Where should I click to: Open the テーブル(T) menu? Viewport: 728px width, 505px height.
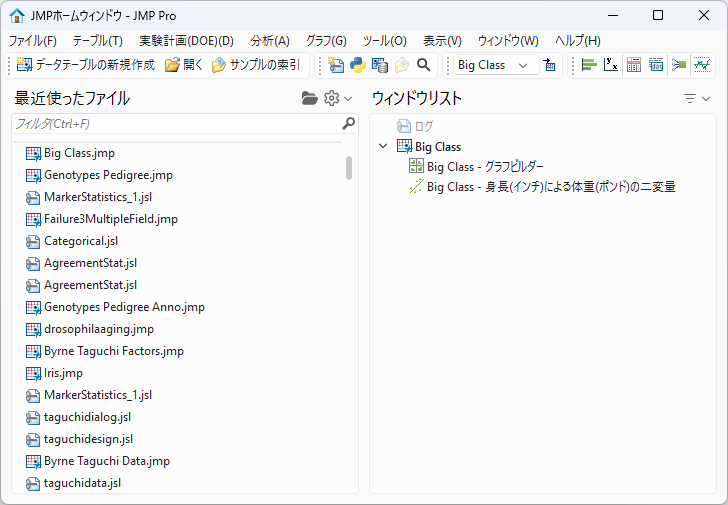98,41
